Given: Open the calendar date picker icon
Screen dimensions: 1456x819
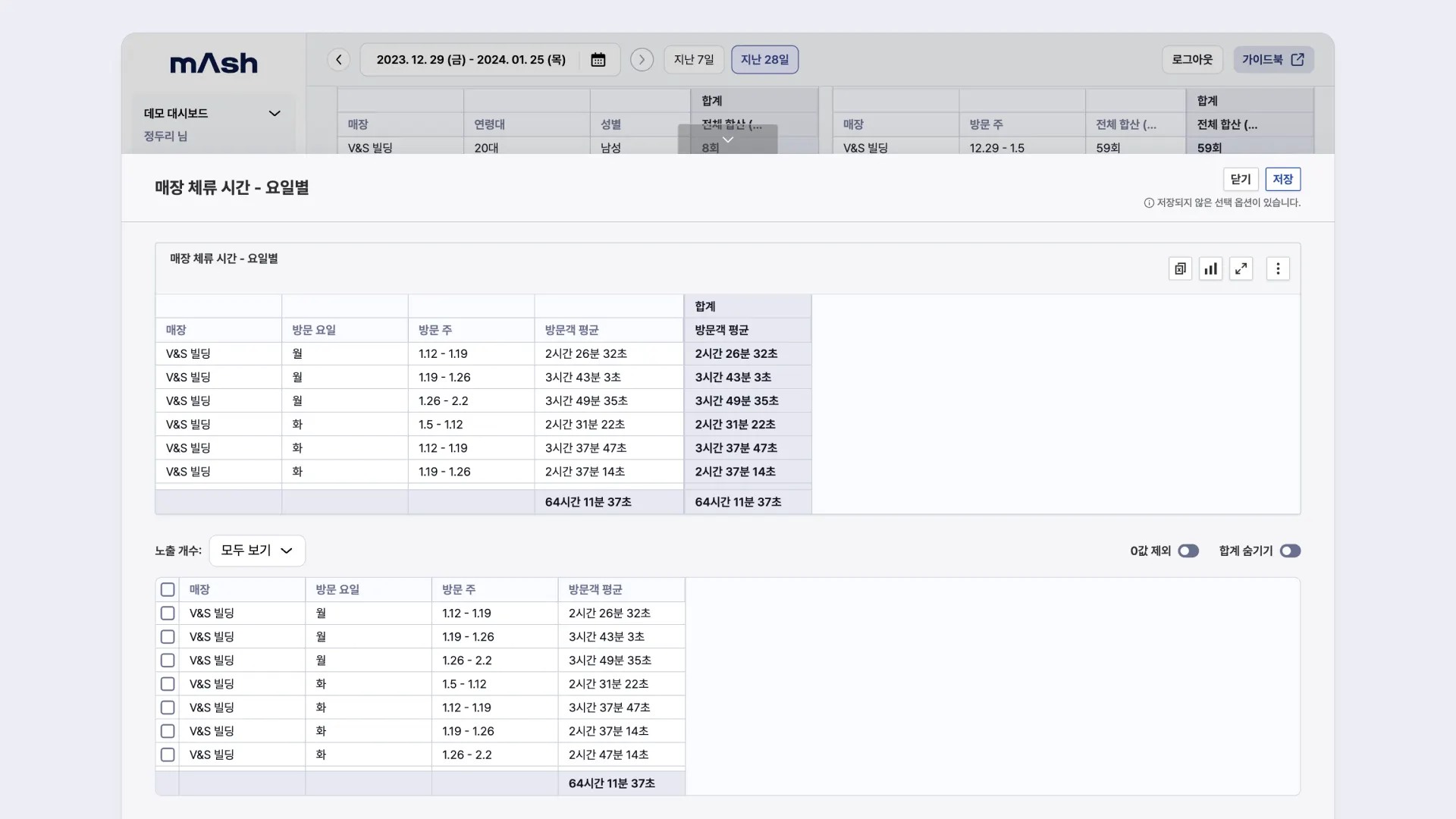Looking at the screenshot, I should click(x=598, y=60).
